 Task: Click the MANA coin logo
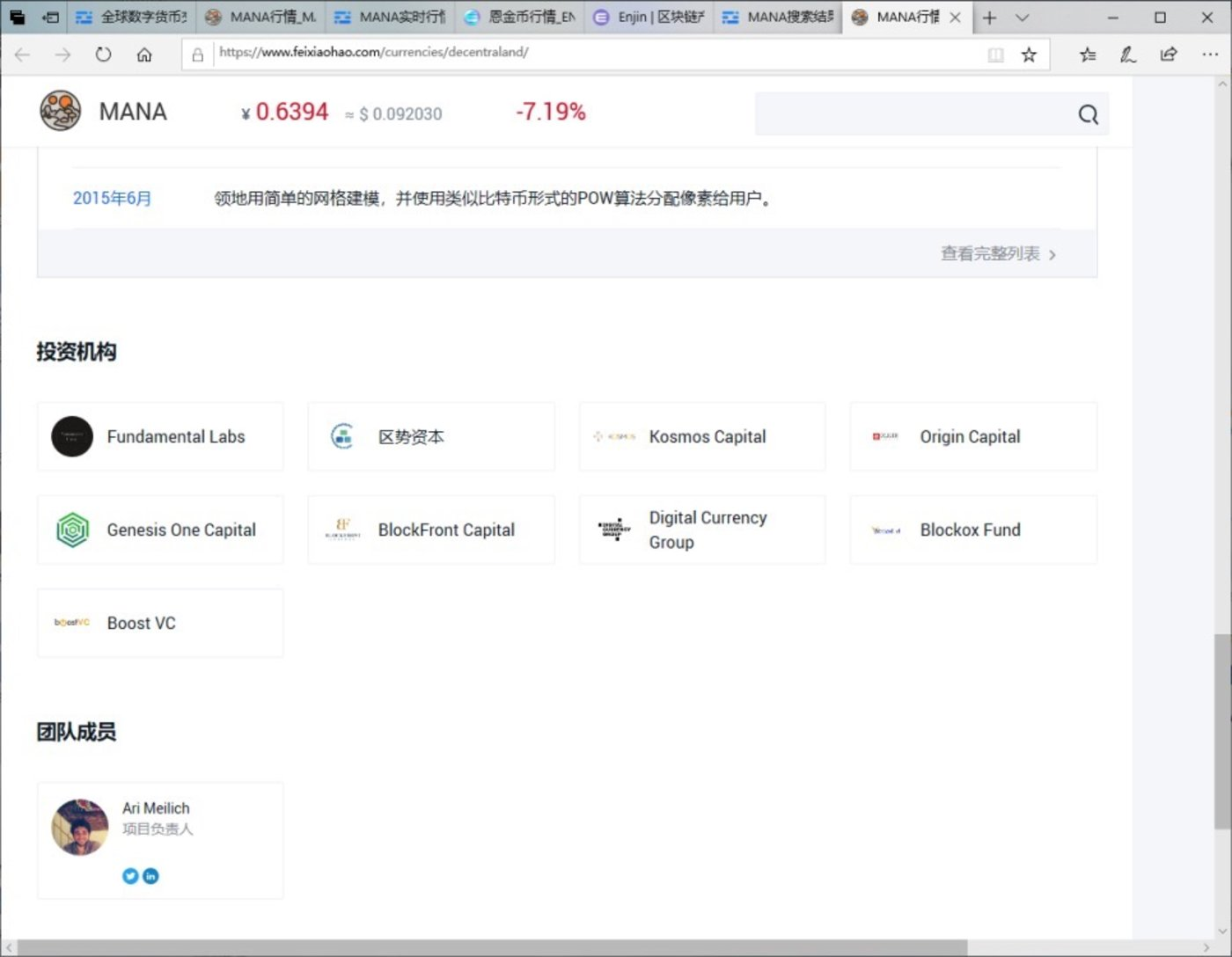click(x=60, y=111)
